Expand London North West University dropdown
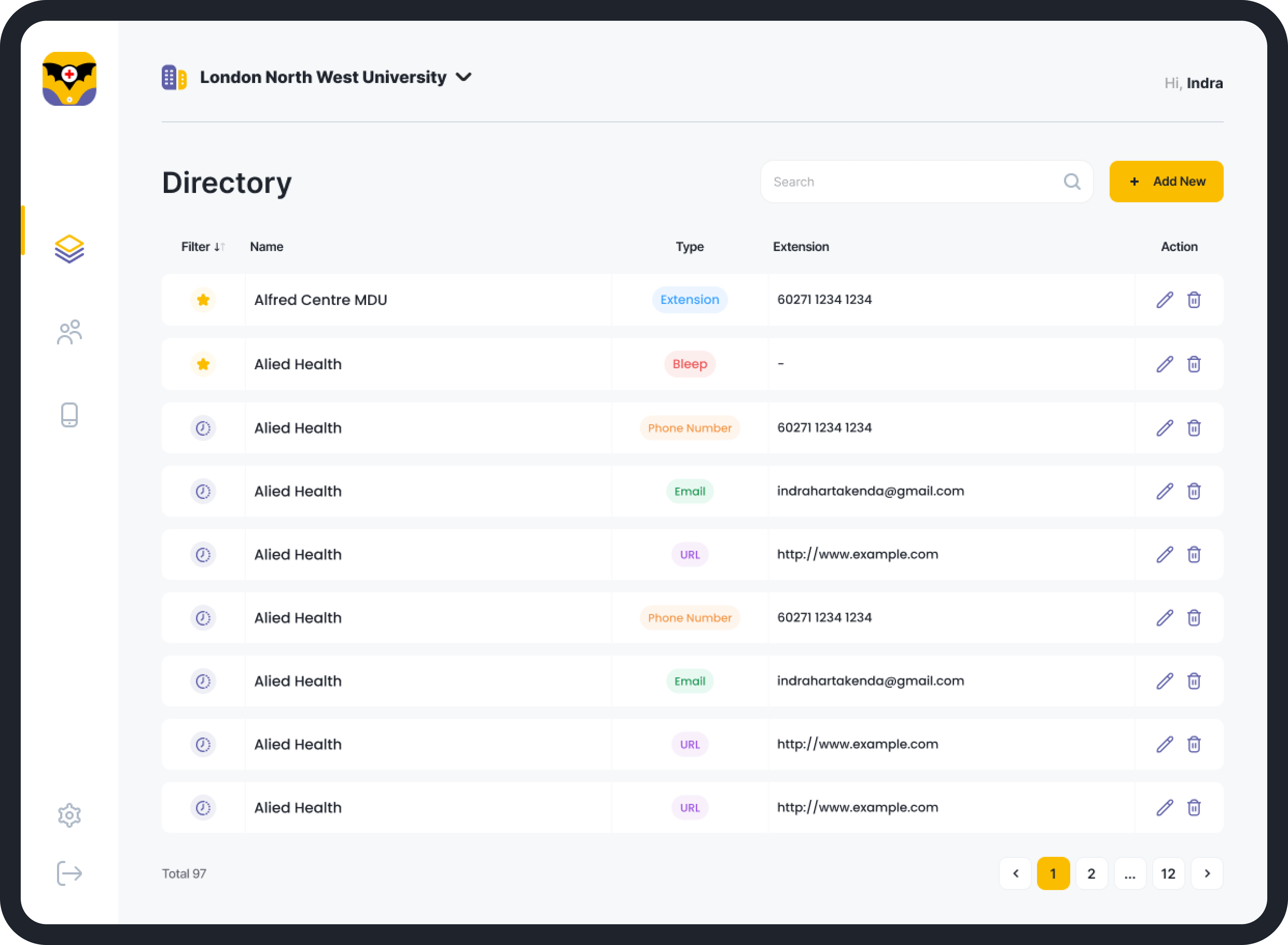 [463, 77]
